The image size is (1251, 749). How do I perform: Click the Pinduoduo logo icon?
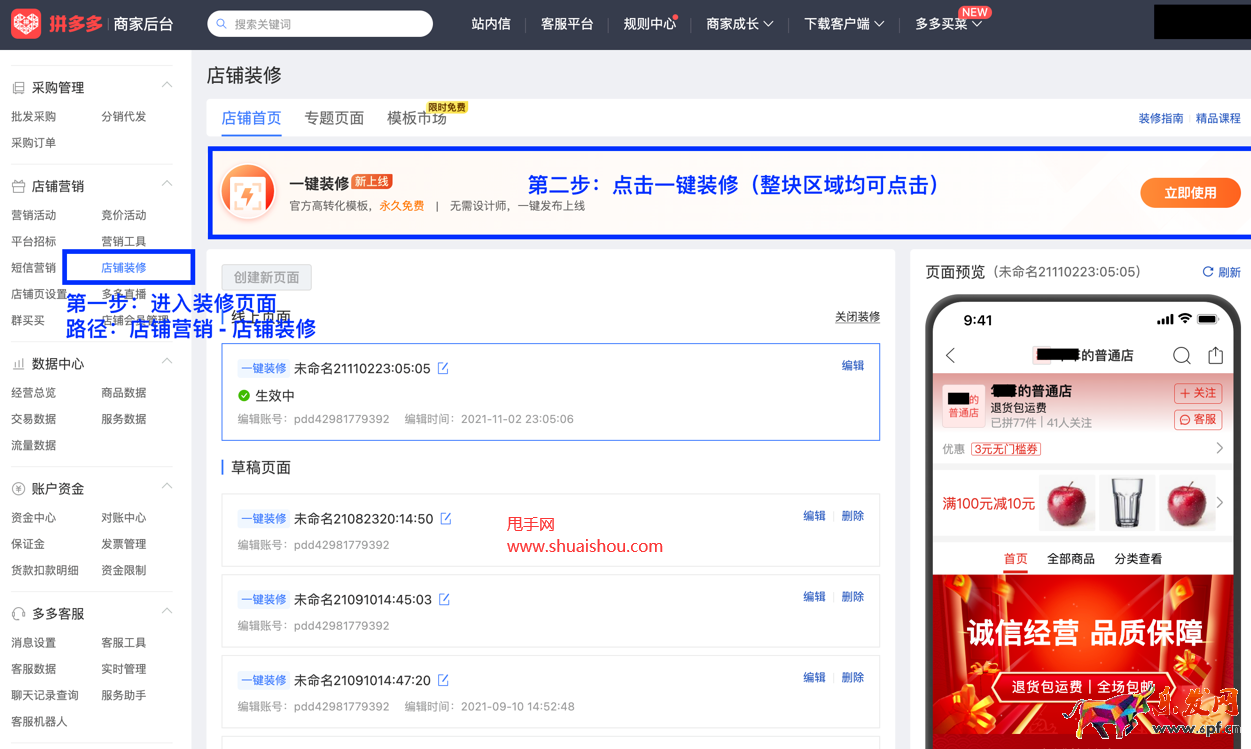[25, 24]
